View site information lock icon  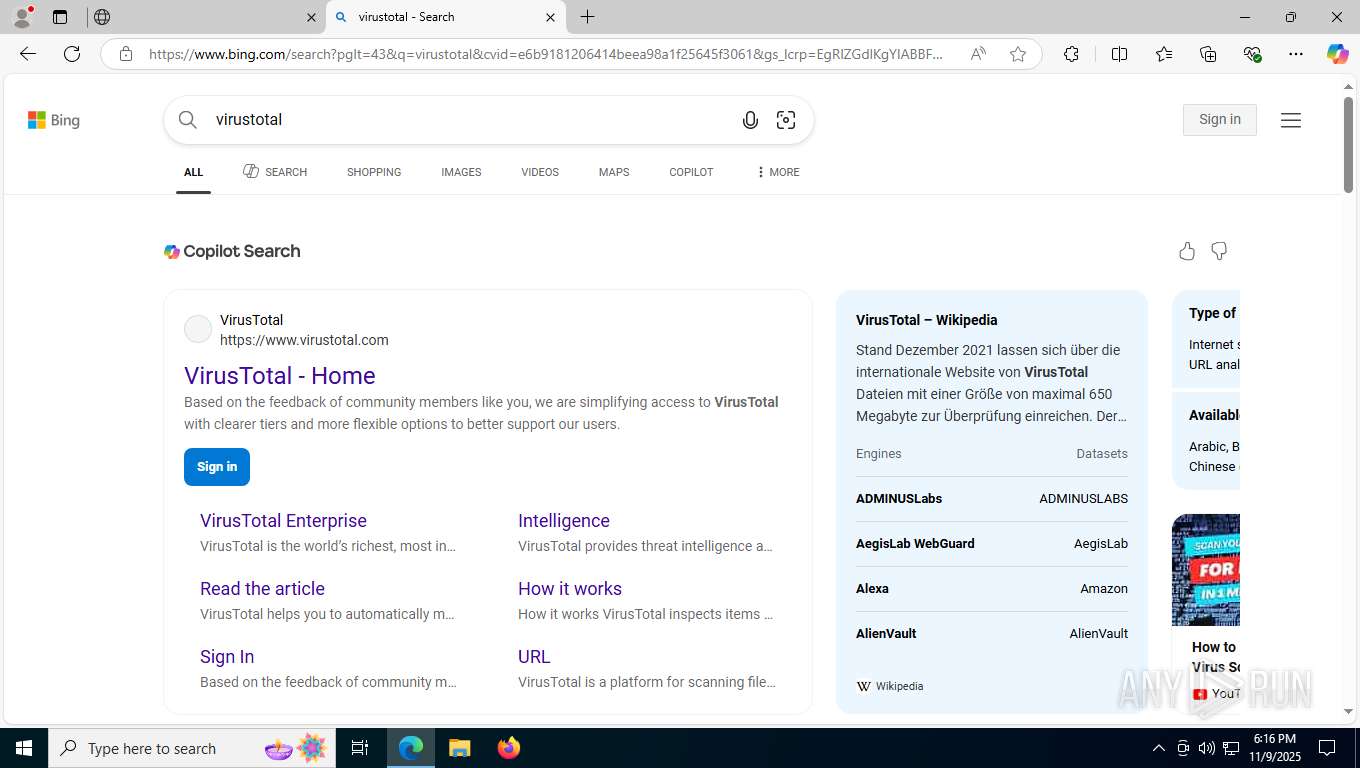coord(126,54)
